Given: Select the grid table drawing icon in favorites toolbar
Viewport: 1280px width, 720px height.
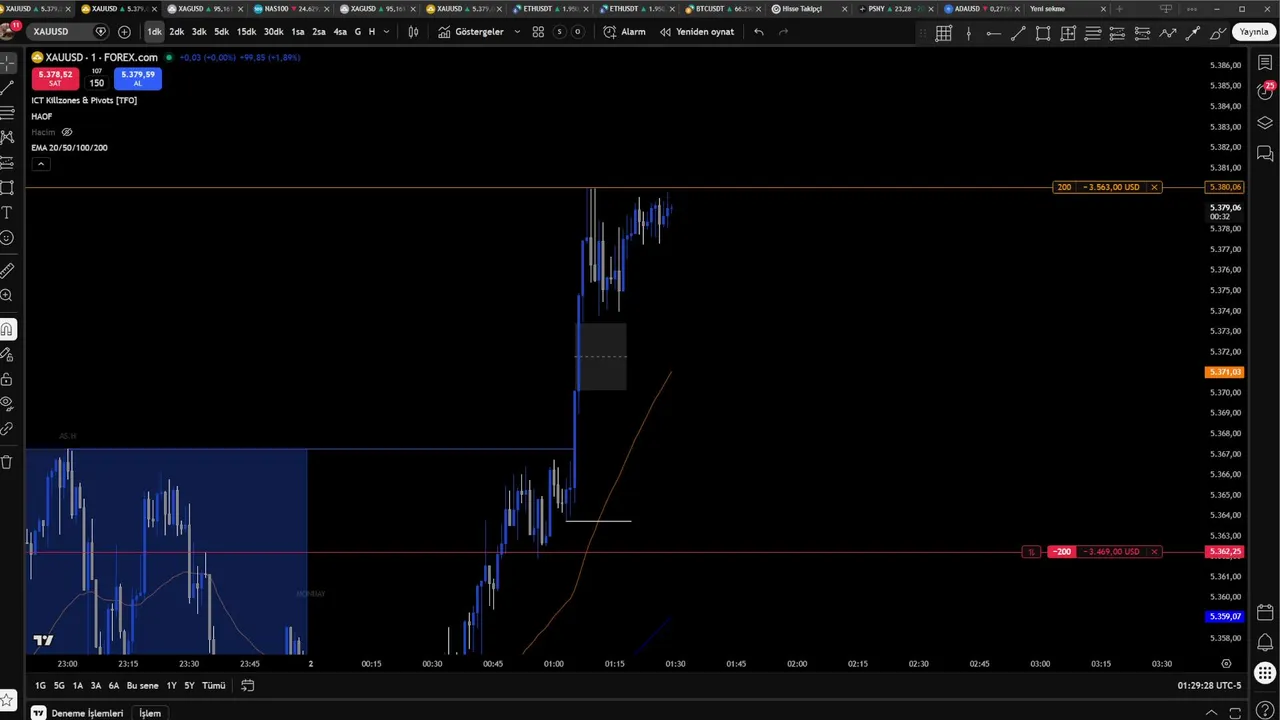Looking at the screenshot, I should point(943,33).
